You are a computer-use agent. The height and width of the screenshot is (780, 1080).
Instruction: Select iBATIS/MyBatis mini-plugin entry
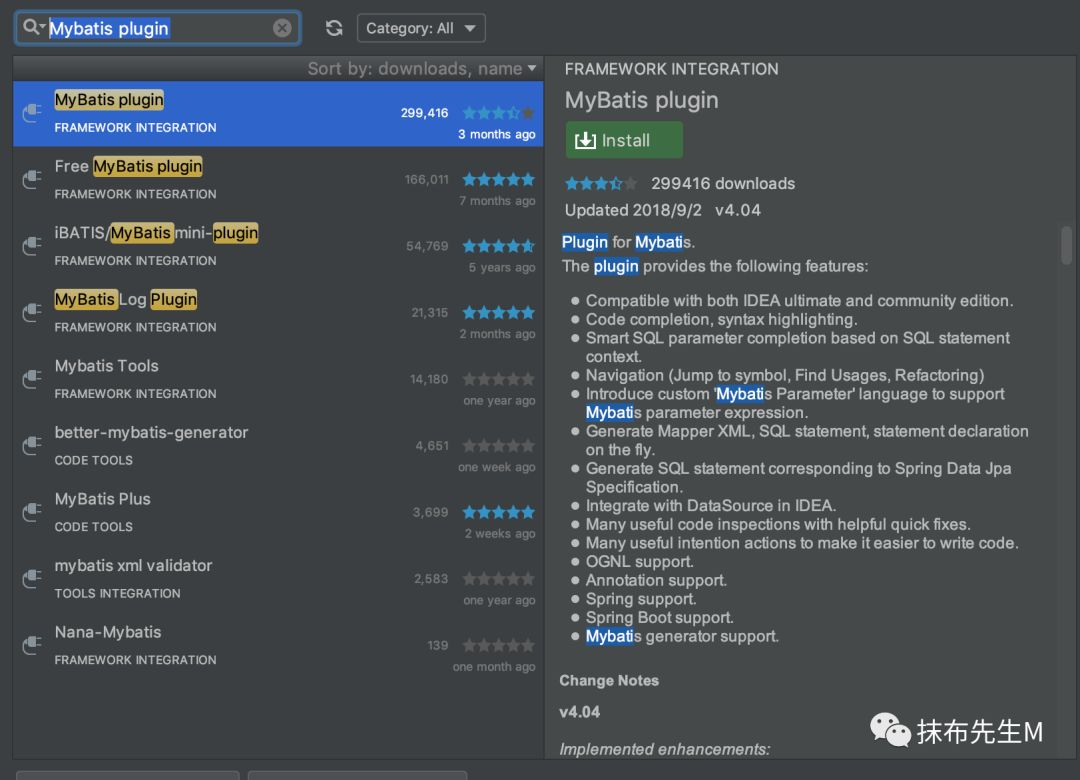click(x=278, y=246)
